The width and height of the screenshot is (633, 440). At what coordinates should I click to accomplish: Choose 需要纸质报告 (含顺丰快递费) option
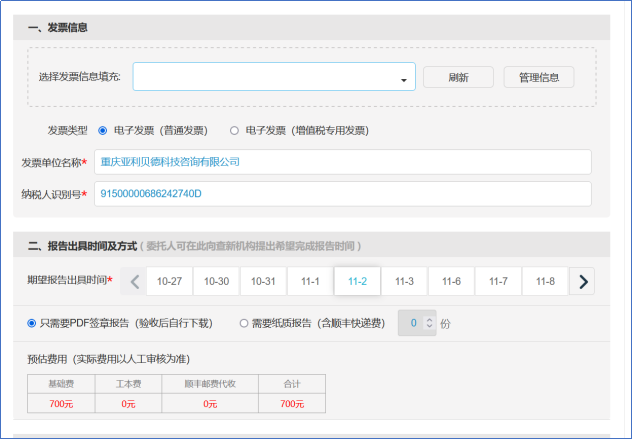click(245, 323)
